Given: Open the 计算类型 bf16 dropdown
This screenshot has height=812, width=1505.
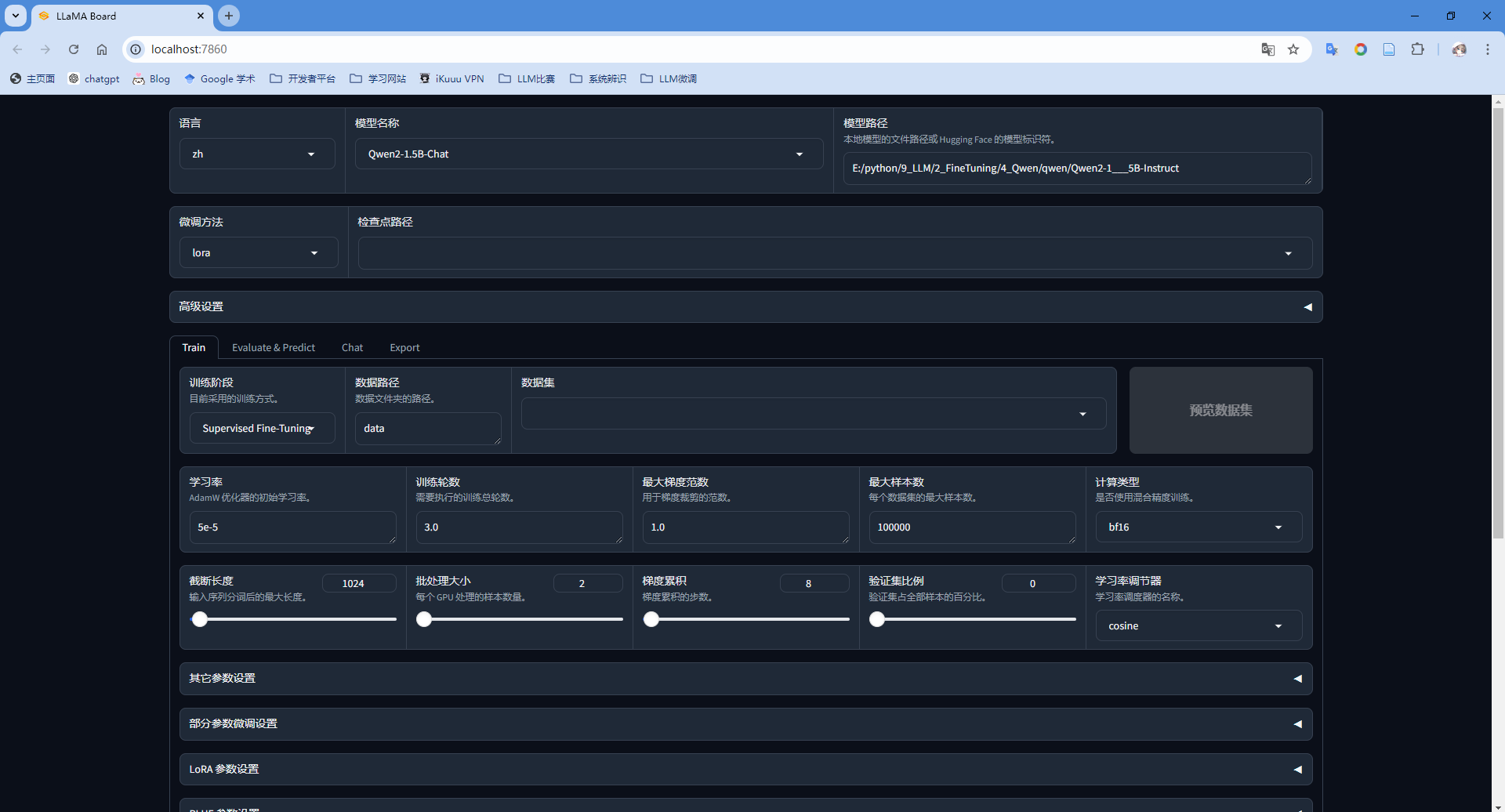Looking at the screenshot, I should pyautogui.click(x=1198, y=527).
